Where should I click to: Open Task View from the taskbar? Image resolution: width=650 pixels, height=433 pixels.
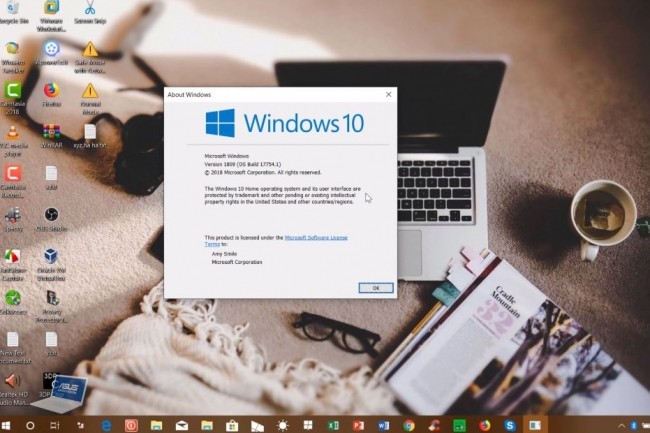click(55, 425)
